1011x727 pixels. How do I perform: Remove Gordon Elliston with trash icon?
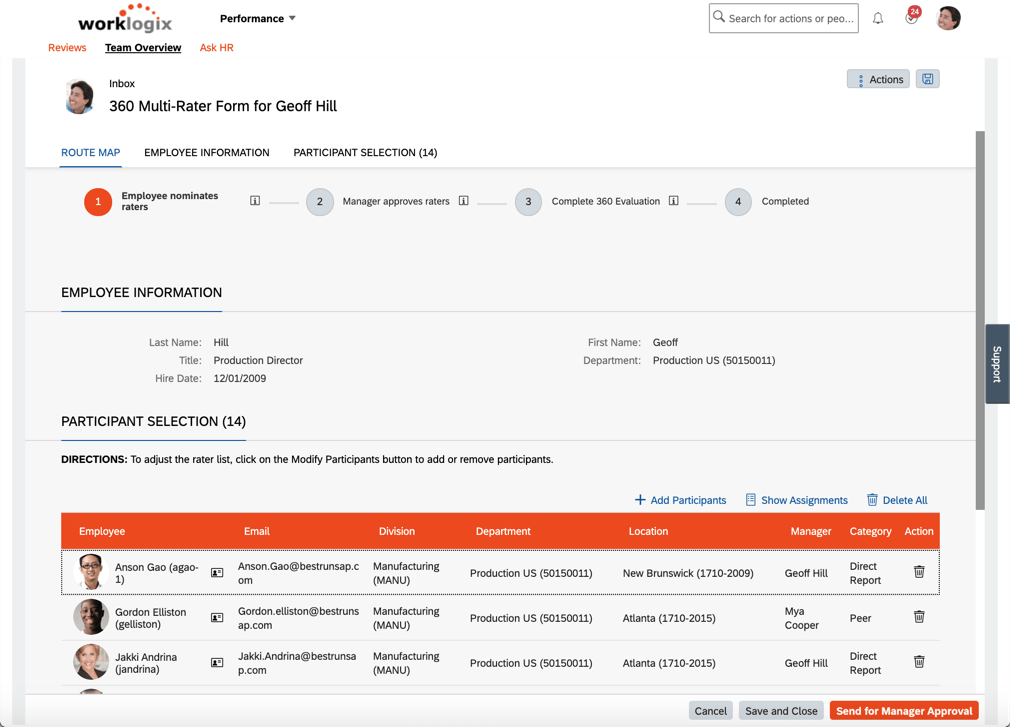[x=919, y=617]
